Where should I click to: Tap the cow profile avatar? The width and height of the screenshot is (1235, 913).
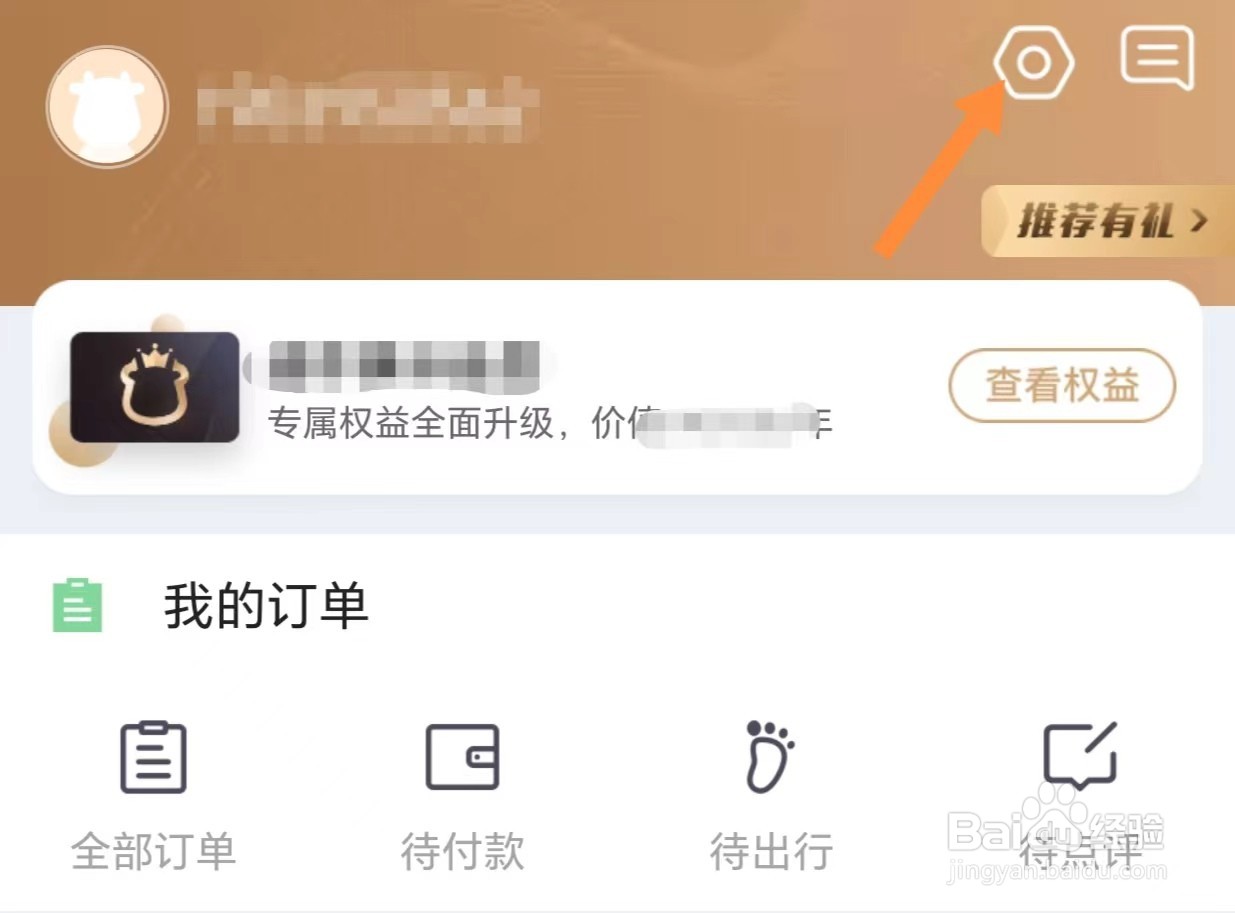(x=108, y=106)
